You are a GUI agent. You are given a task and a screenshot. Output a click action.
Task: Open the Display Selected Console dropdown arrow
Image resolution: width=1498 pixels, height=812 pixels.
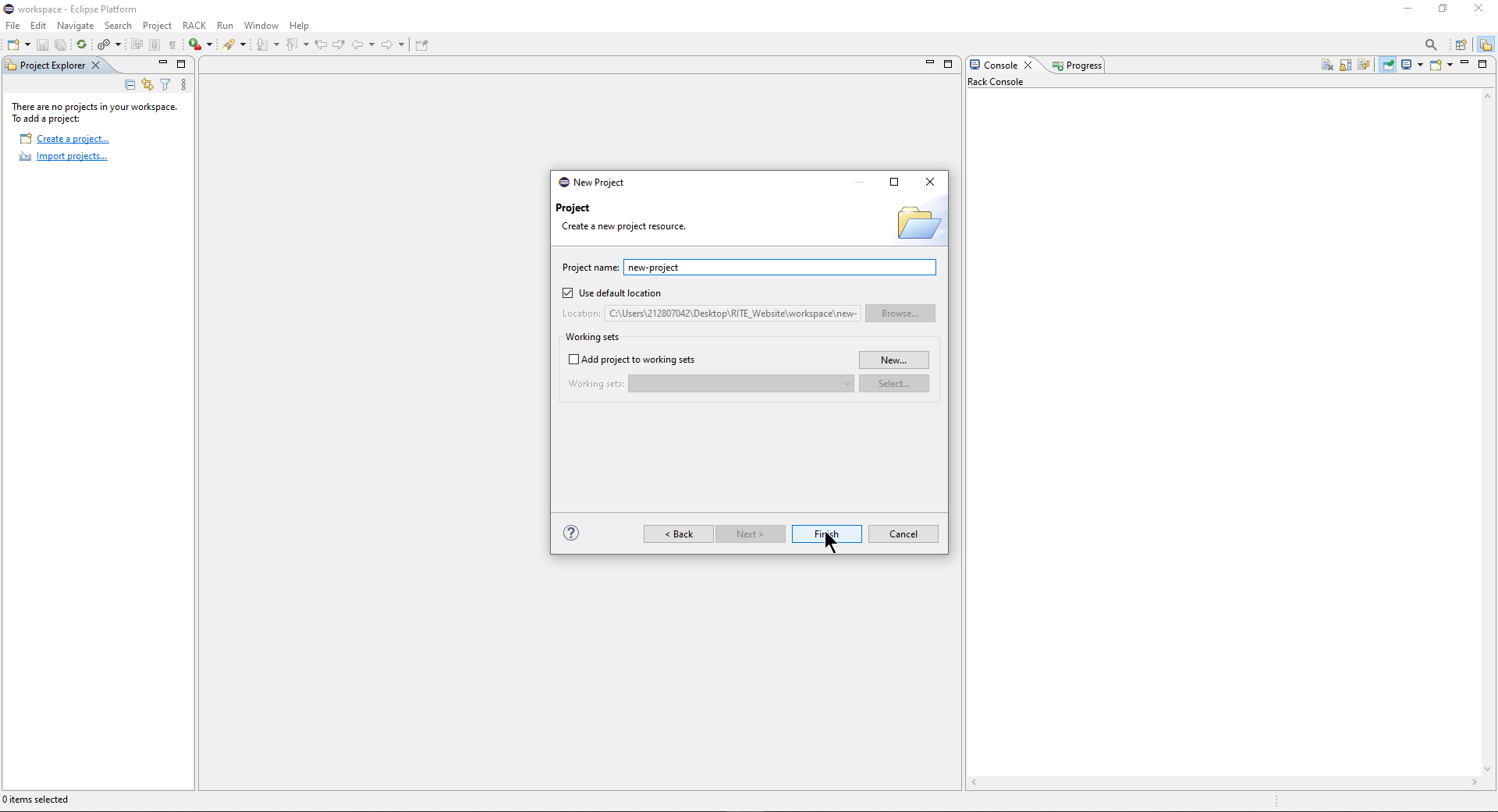[x=1420, y=65]
